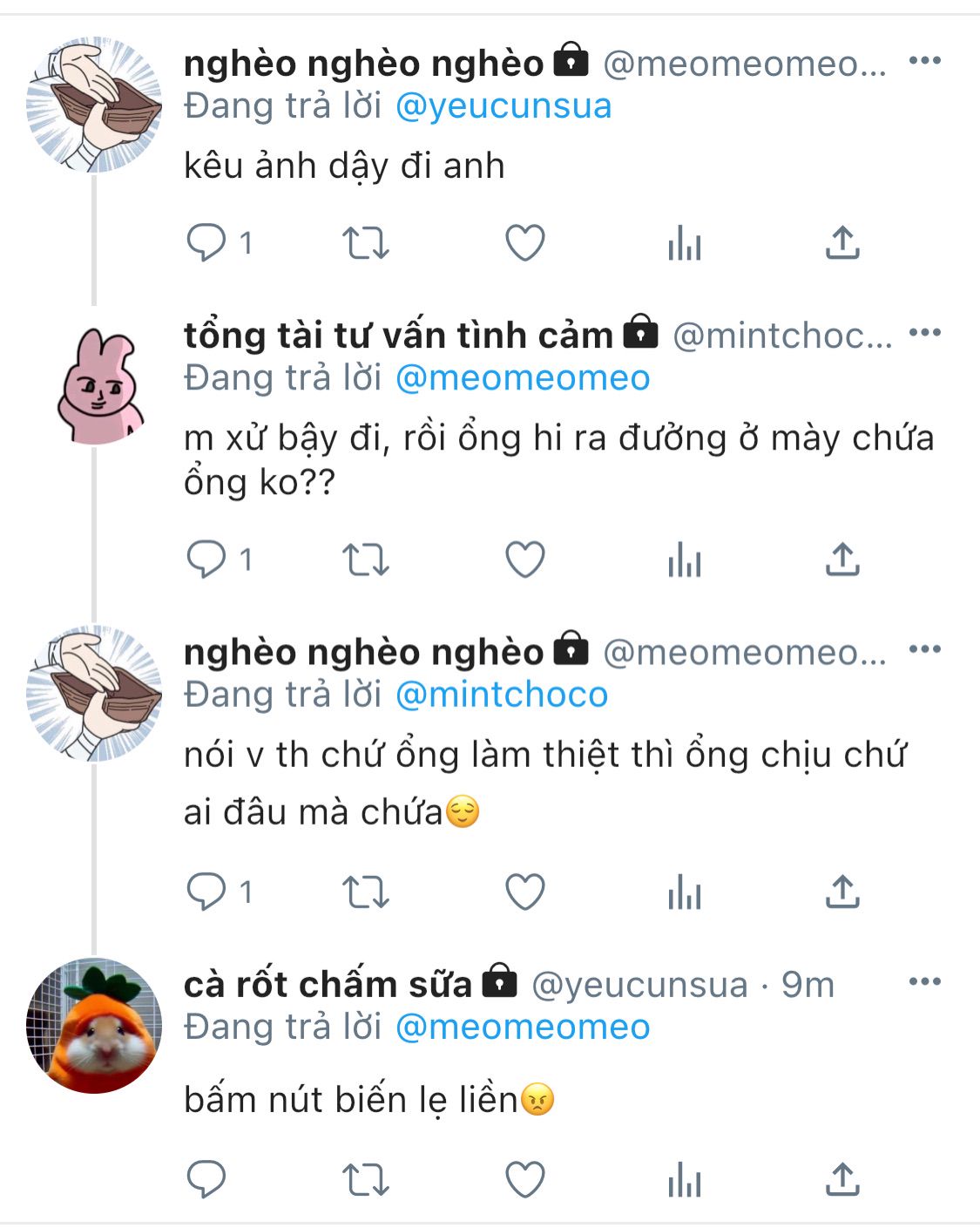Viewport: 980px width, 1228px height.
Task: Share the "bấm nút biến lẹ liền" tweet
Action: (842, 1180)
